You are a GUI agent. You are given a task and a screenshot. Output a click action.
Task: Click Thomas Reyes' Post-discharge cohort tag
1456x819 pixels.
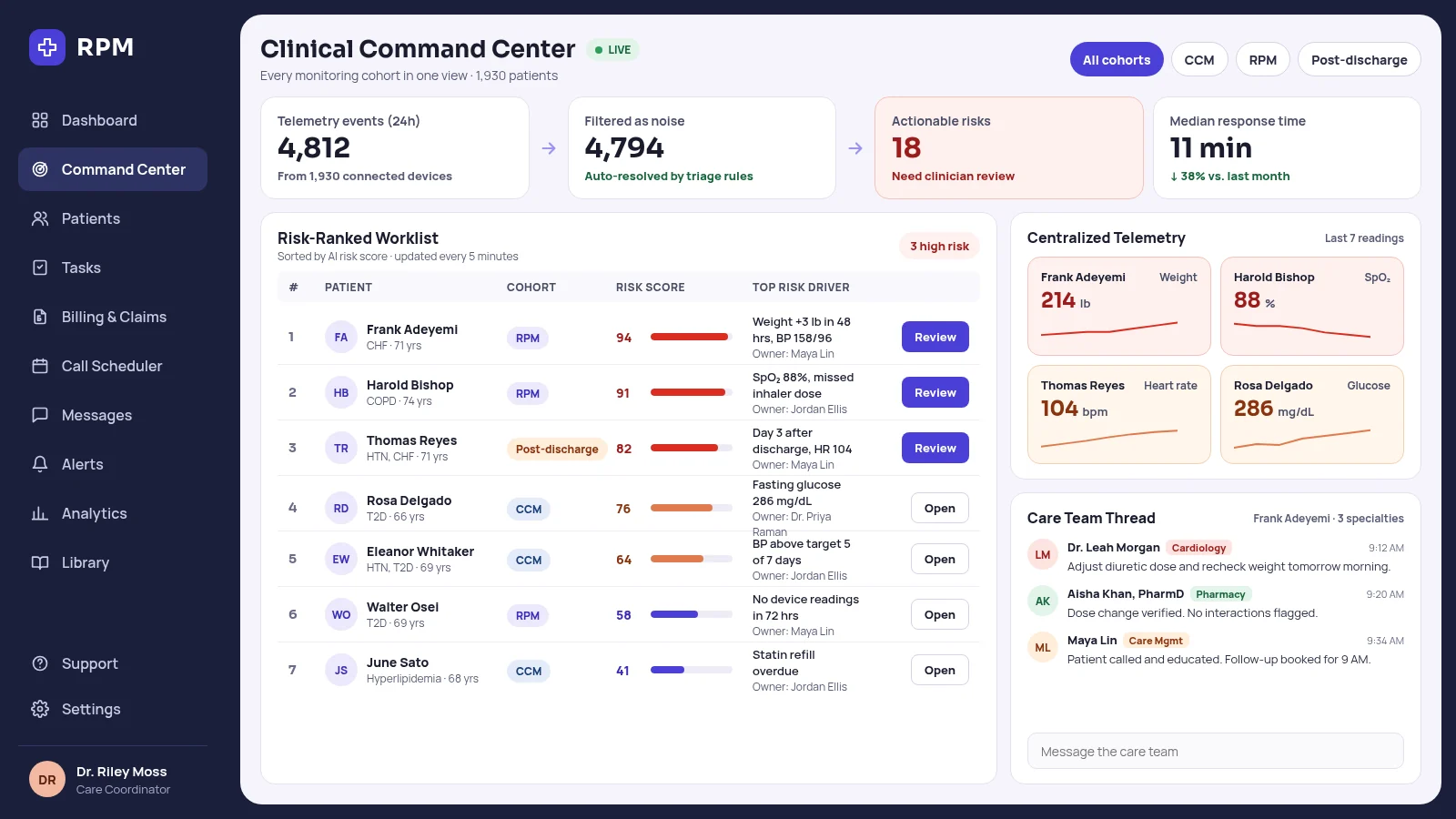557,449
